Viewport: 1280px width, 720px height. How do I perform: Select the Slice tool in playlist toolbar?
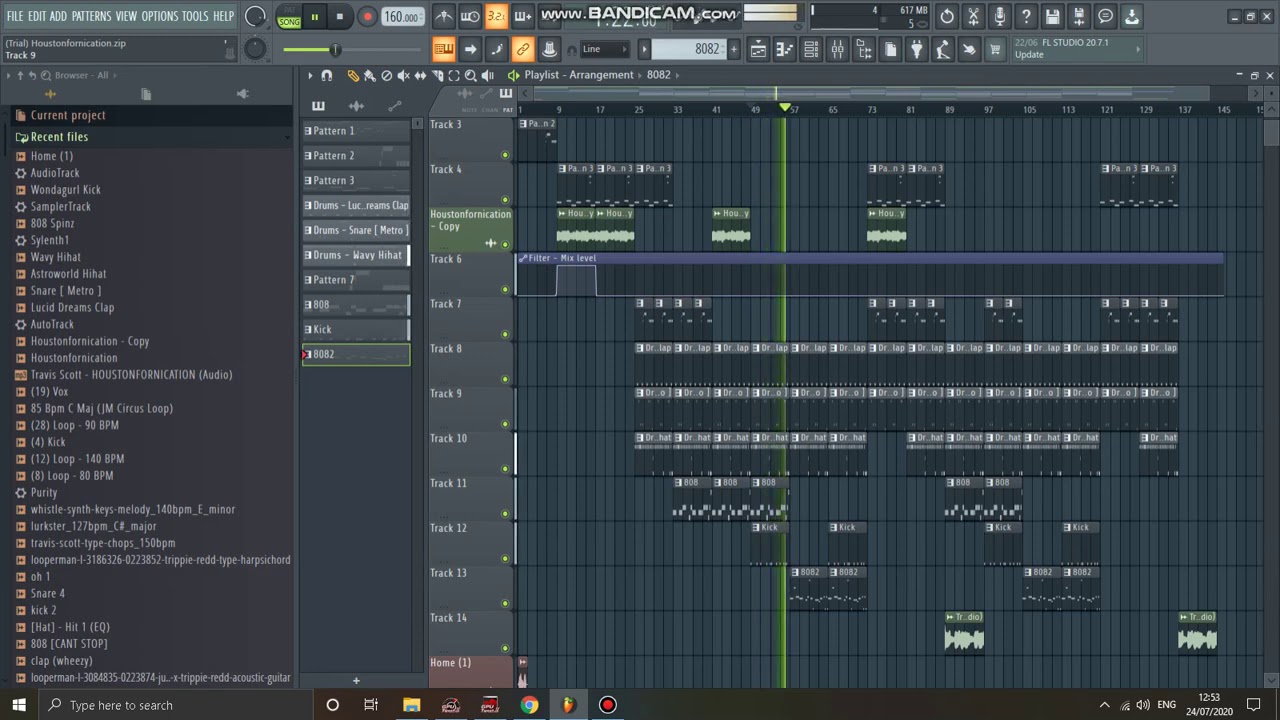(437, 76)
